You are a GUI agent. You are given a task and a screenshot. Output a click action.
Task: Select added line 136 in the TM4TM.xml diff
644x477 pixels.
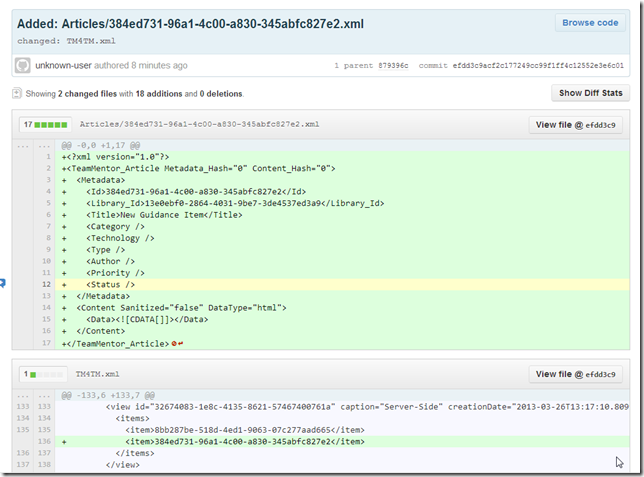click(45, 439)
